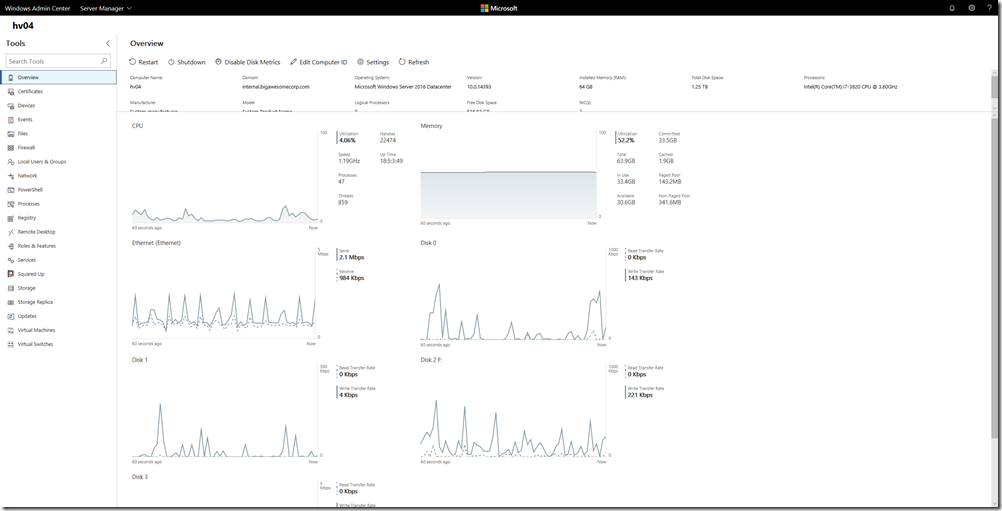Click Disable Disk Metrics
1002x511 pixels.
[247, 62]
